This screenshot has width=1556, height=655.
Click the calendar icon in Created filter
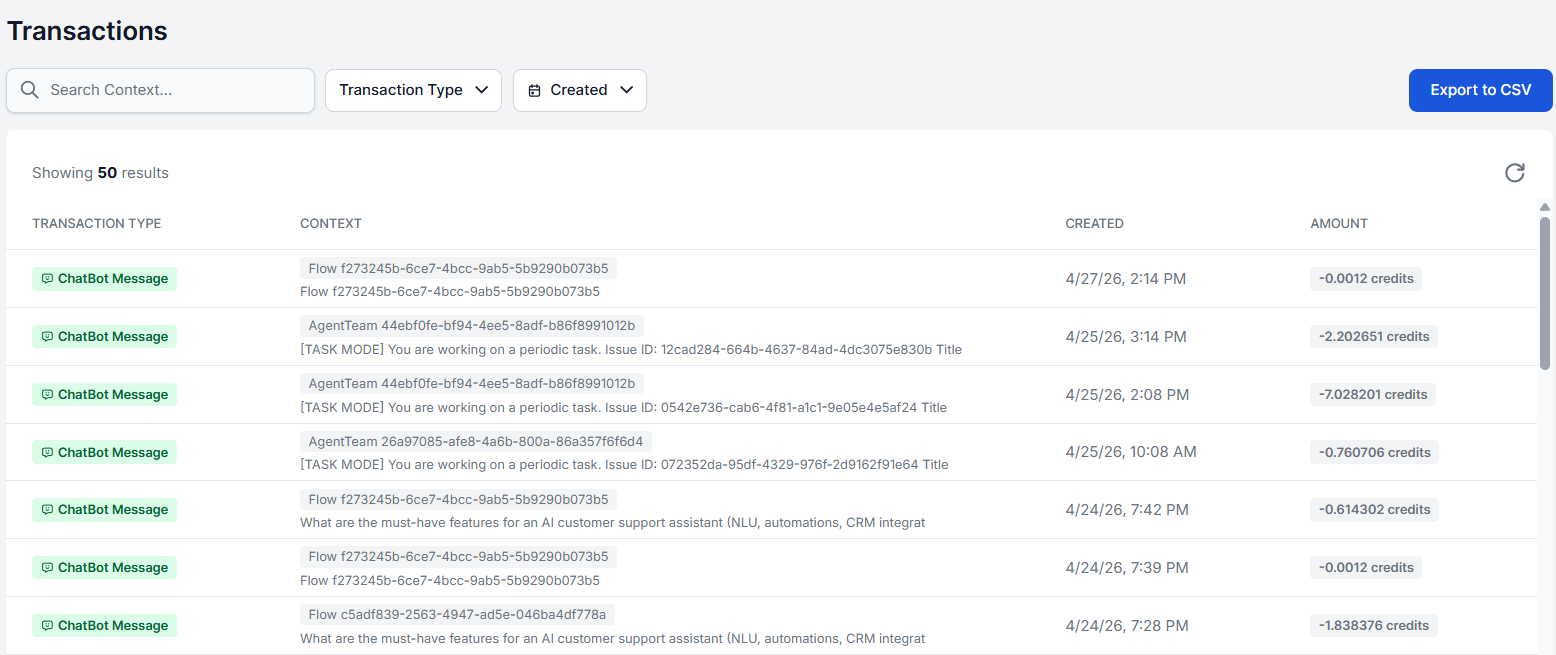pyautogui.click(x=534, y=90)
